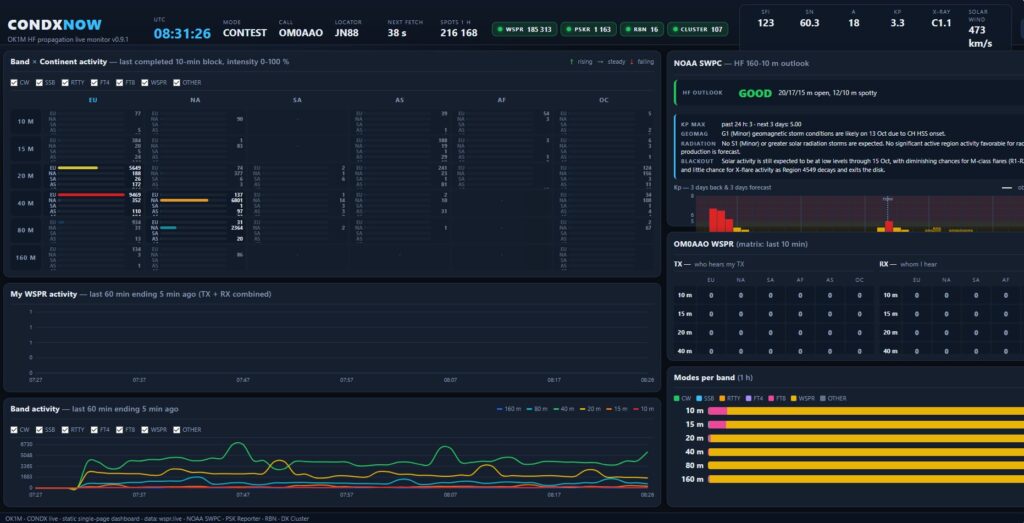Click the teal NA 80 M intensity bar
Image resolution: width=1024 pixels, height=523 pixels.
point(168,227)
